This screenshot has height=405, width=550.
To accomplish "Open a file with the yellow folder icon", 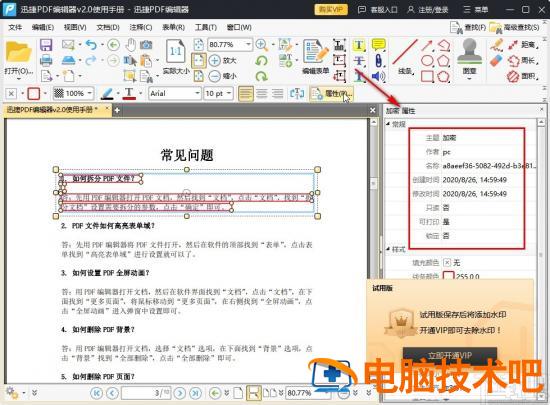I will (18, 53).
